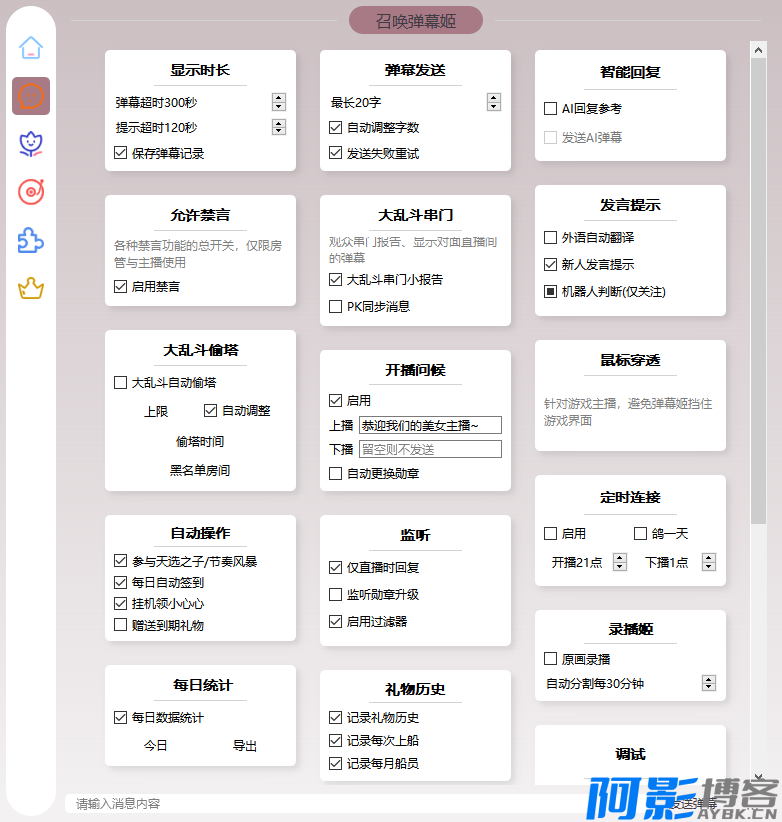Enable 大乱斗自动偷塔 checkbox
The image size is (782, 822).
(121, 382)
